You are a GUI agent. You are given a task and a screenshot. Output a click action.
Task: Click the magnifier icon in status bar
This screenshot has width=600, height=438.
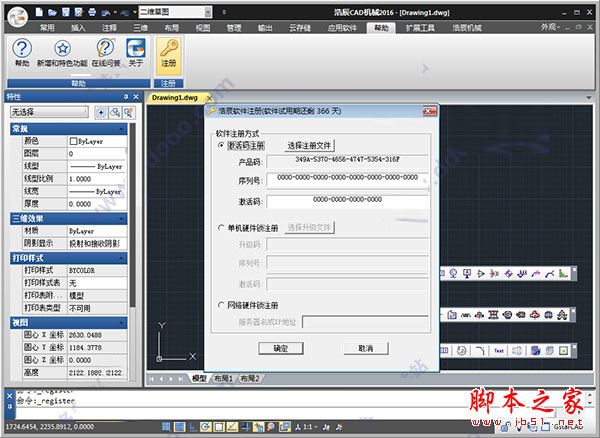pos(271,427)
